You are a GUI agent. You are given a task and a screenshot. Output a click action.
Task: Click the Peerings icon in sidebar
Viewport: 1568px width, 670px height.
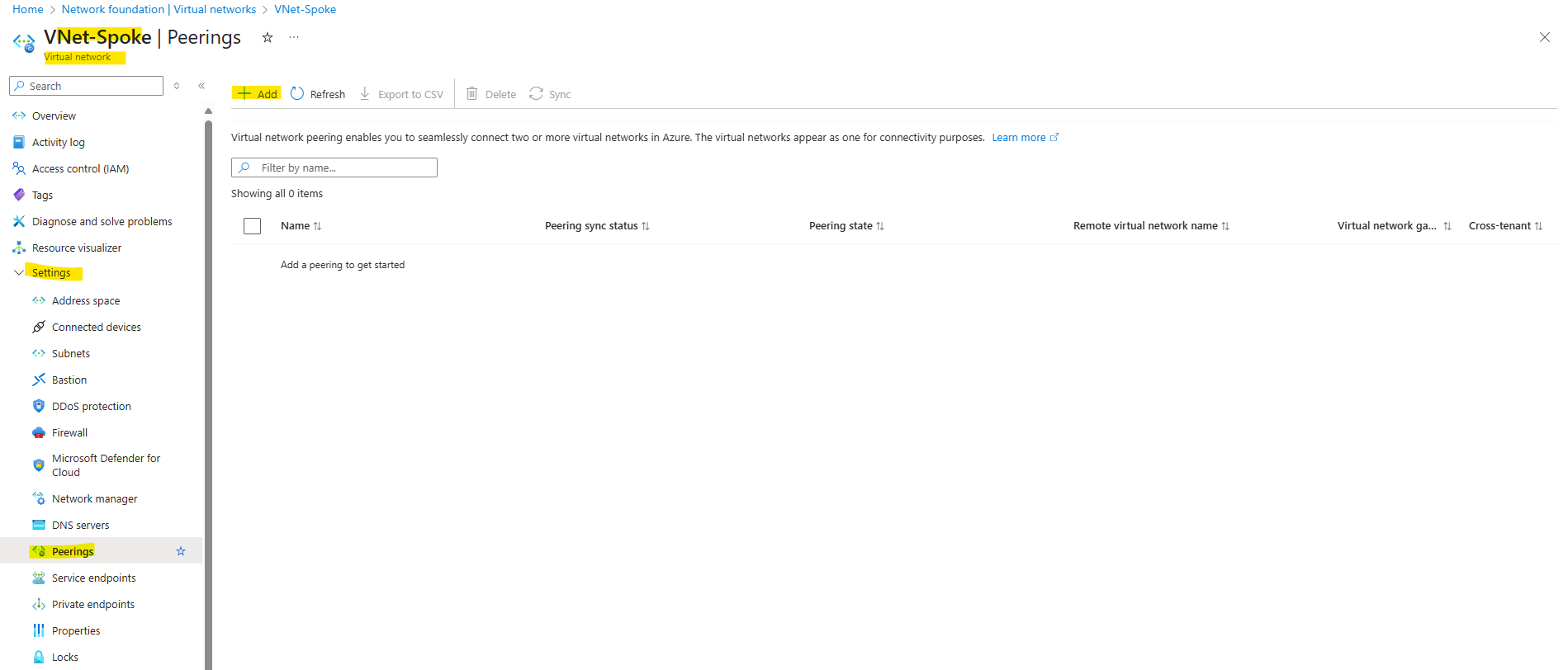(39, 551)
